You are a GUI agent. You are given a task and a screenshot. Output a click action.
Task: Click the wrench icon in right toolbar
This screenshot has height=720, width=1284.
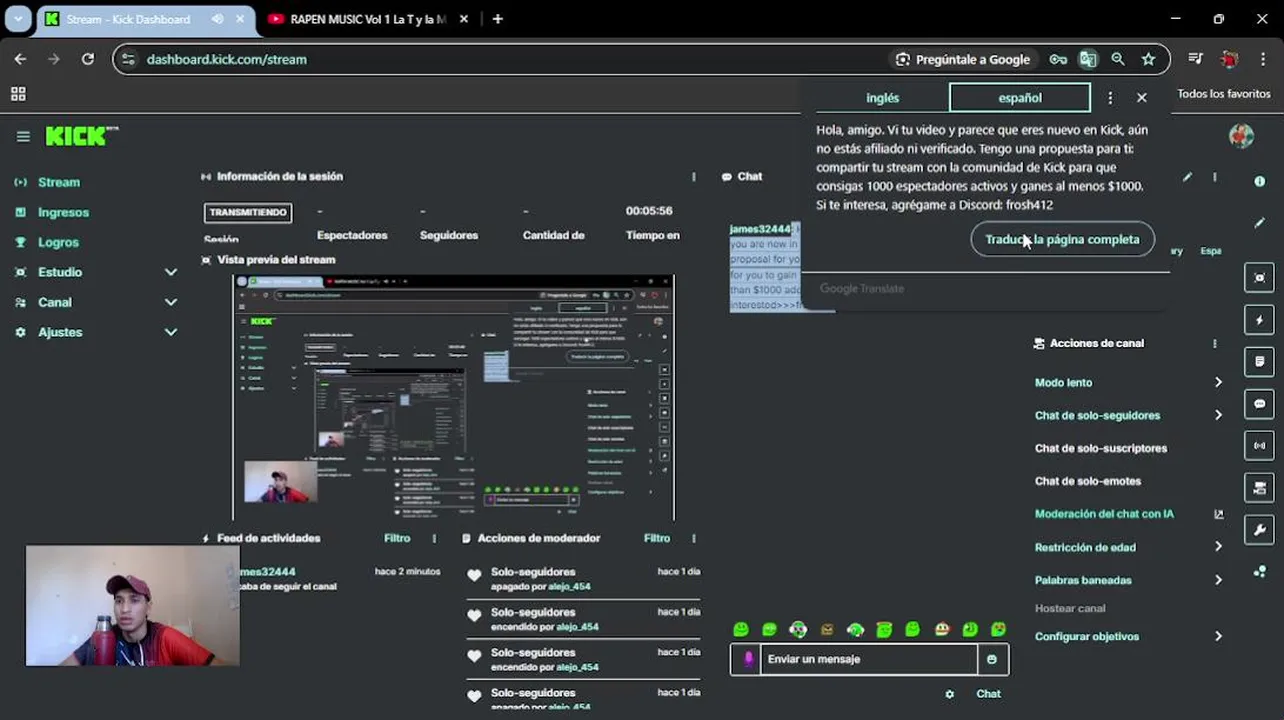(1259, 530)
